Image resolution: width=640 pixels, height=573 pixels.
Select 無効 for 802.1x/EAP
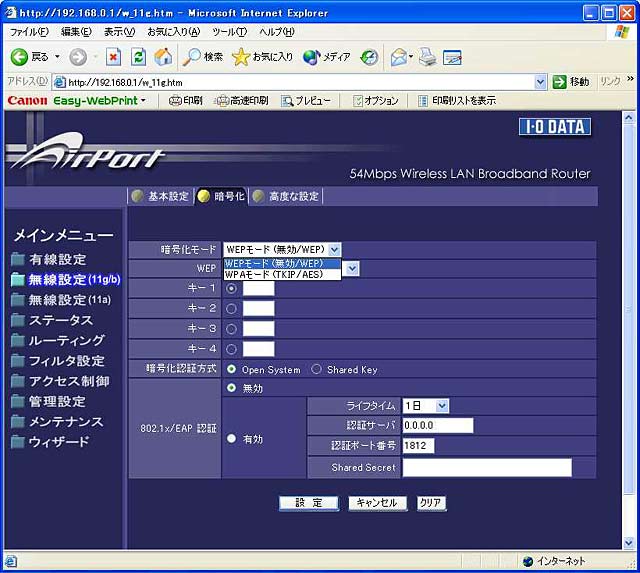tap(231, 388)
